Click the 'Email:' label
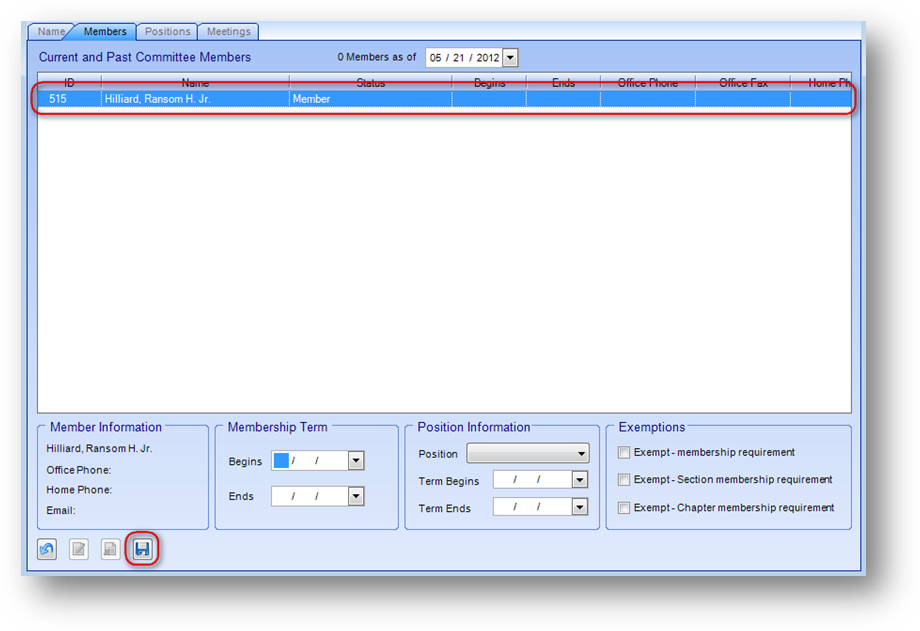Image resolution: width=920 pixels, height=631 pixels. click(x=61, y=511)
